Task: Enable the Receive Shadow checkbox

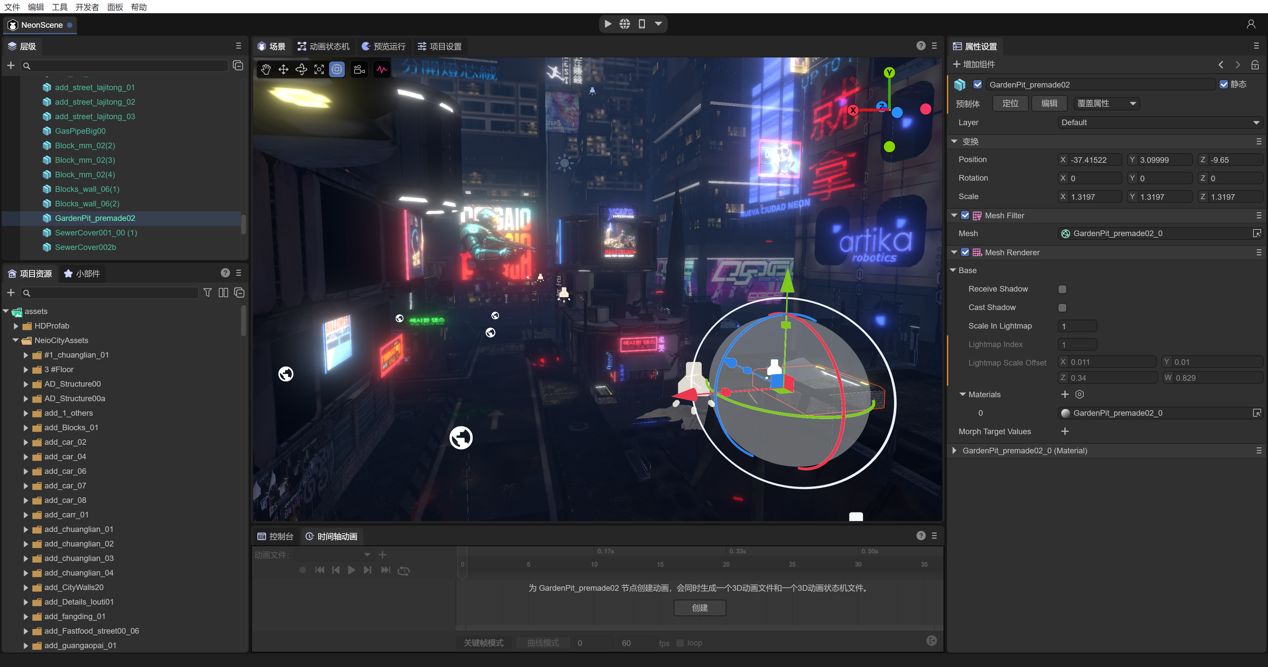Action: (1064, 289)
